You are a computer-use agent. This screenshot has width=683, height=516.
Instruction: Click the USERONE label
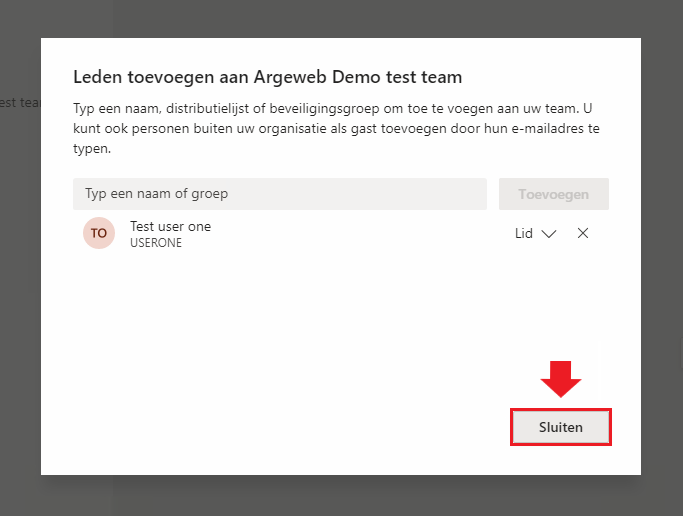(156, 243)
